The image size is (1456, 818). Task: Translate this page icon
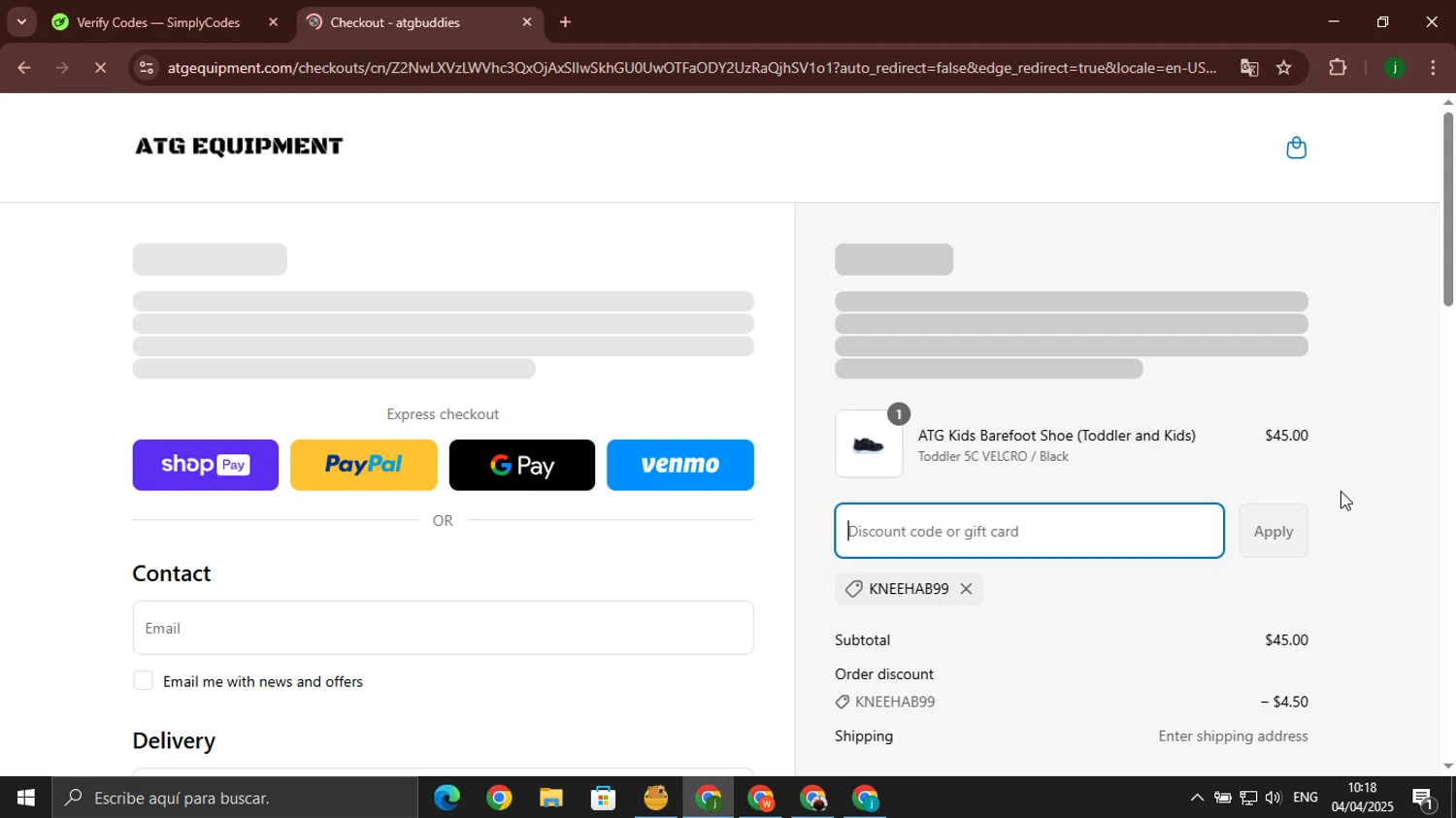click(x=1249, y=68)
